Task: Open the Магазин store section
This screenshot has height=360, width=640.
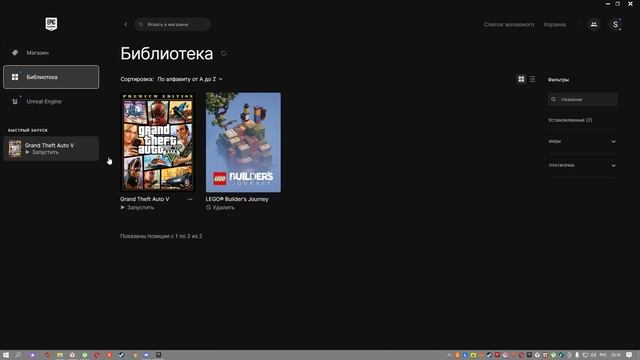Action: point(51,53)
